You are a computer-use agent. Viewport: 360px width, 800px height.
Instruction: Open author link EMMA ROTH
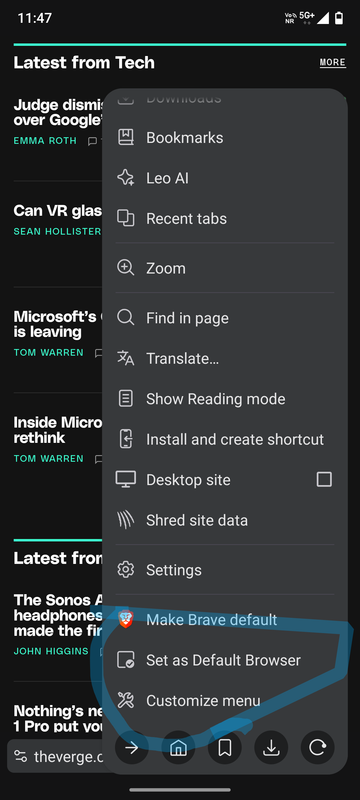[x=45, y=141]
